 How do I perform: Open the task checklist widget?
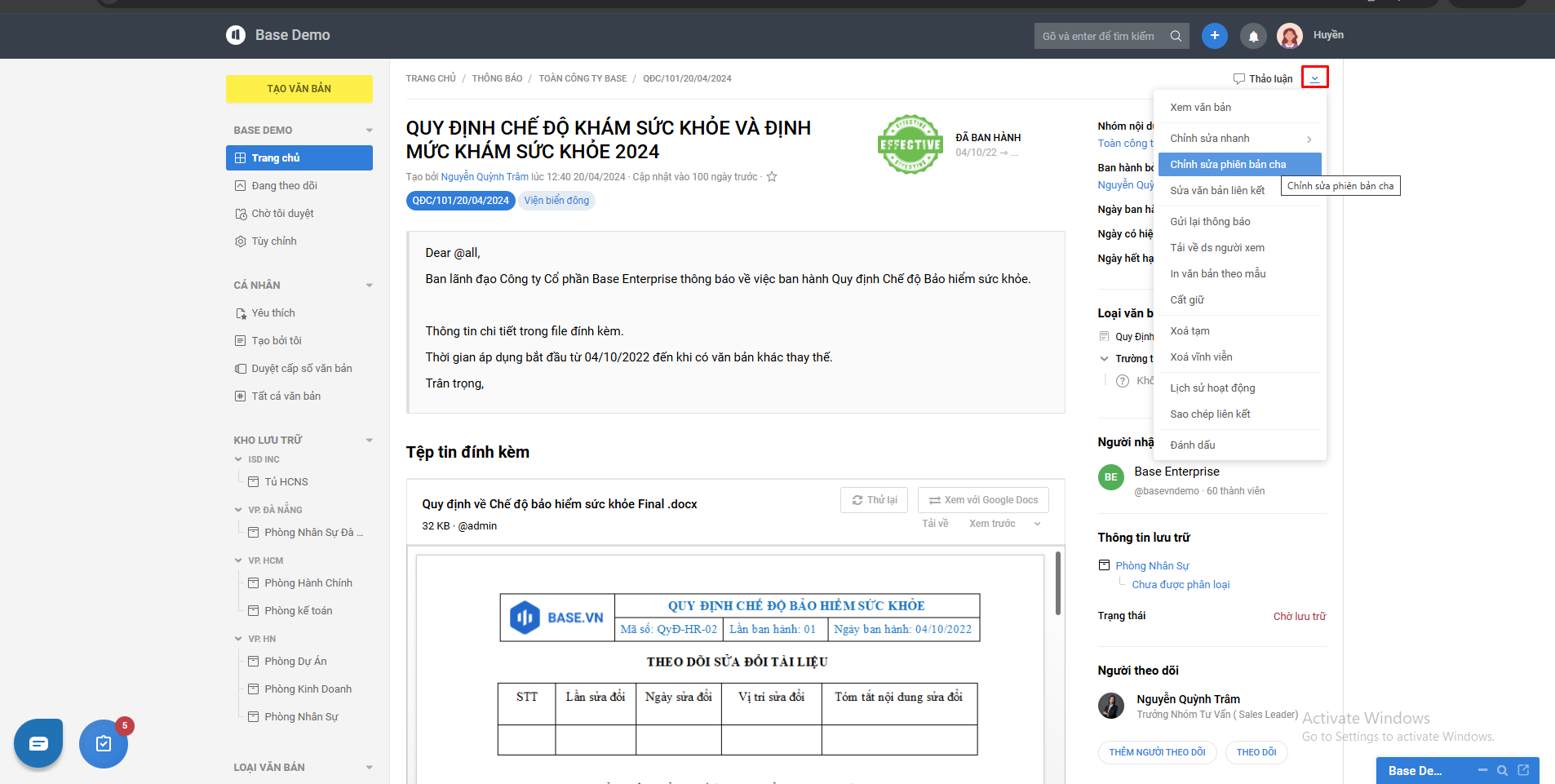[104, 743]
